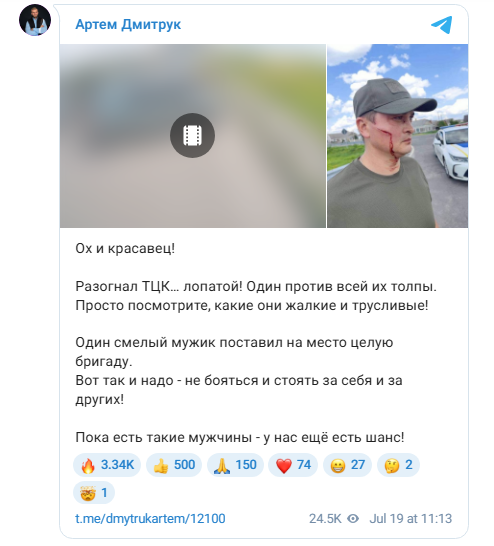The height and width of the screenshot is (546, 494).
Task: Click the praying hands reaction 150
Action: tap(235, 465)
